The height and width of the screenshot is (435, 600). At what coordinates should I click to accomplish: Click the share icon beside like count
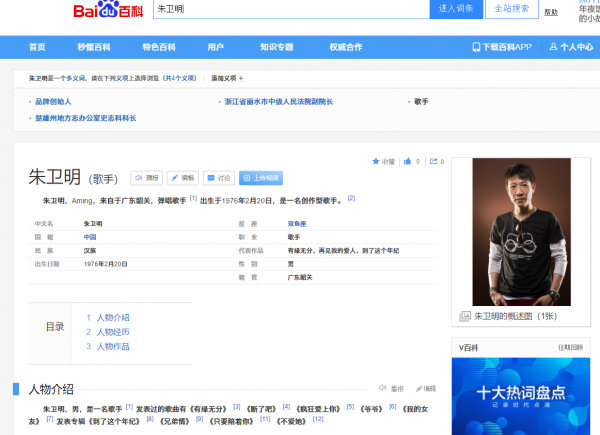433,160
